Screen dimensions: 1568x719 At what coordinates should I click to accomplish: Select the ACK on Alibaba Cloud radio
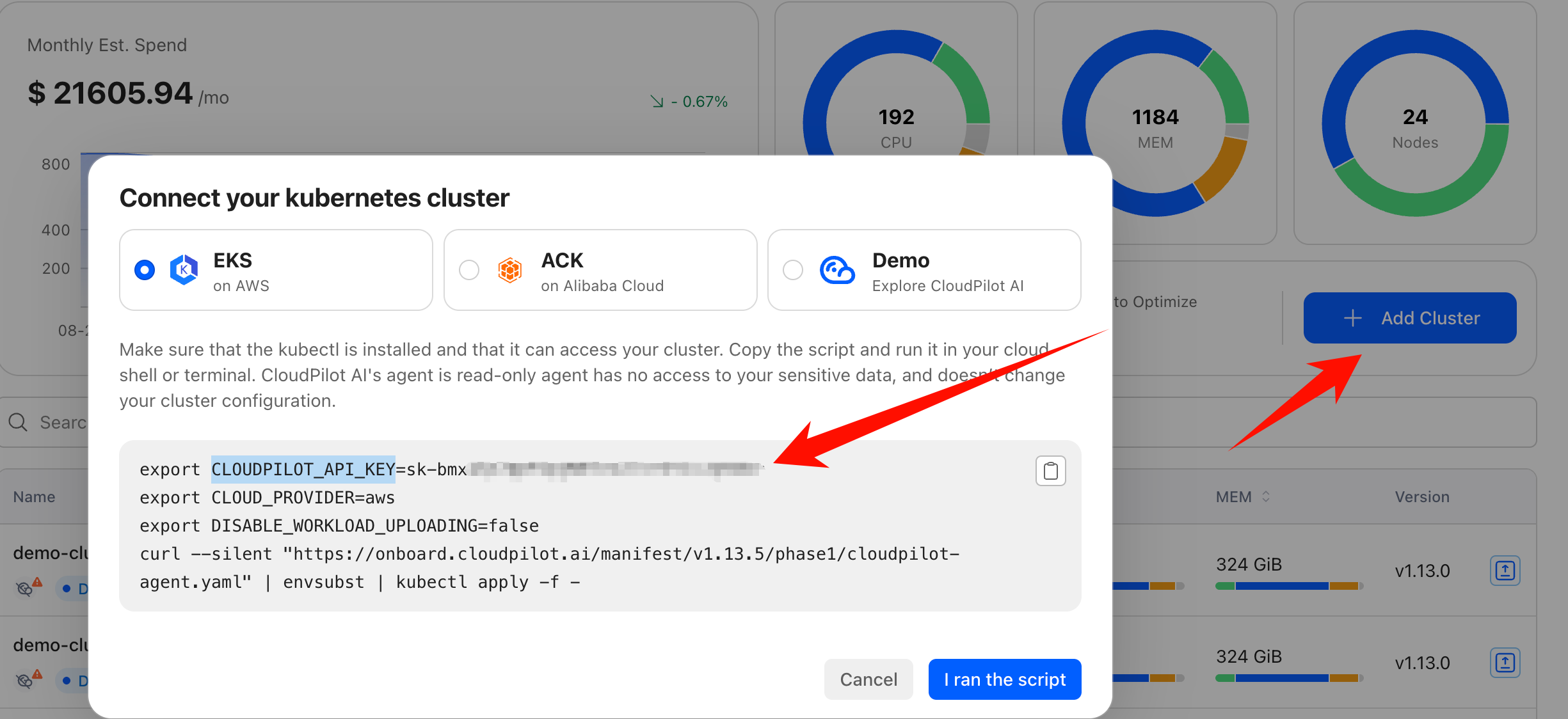click(469, 270)
